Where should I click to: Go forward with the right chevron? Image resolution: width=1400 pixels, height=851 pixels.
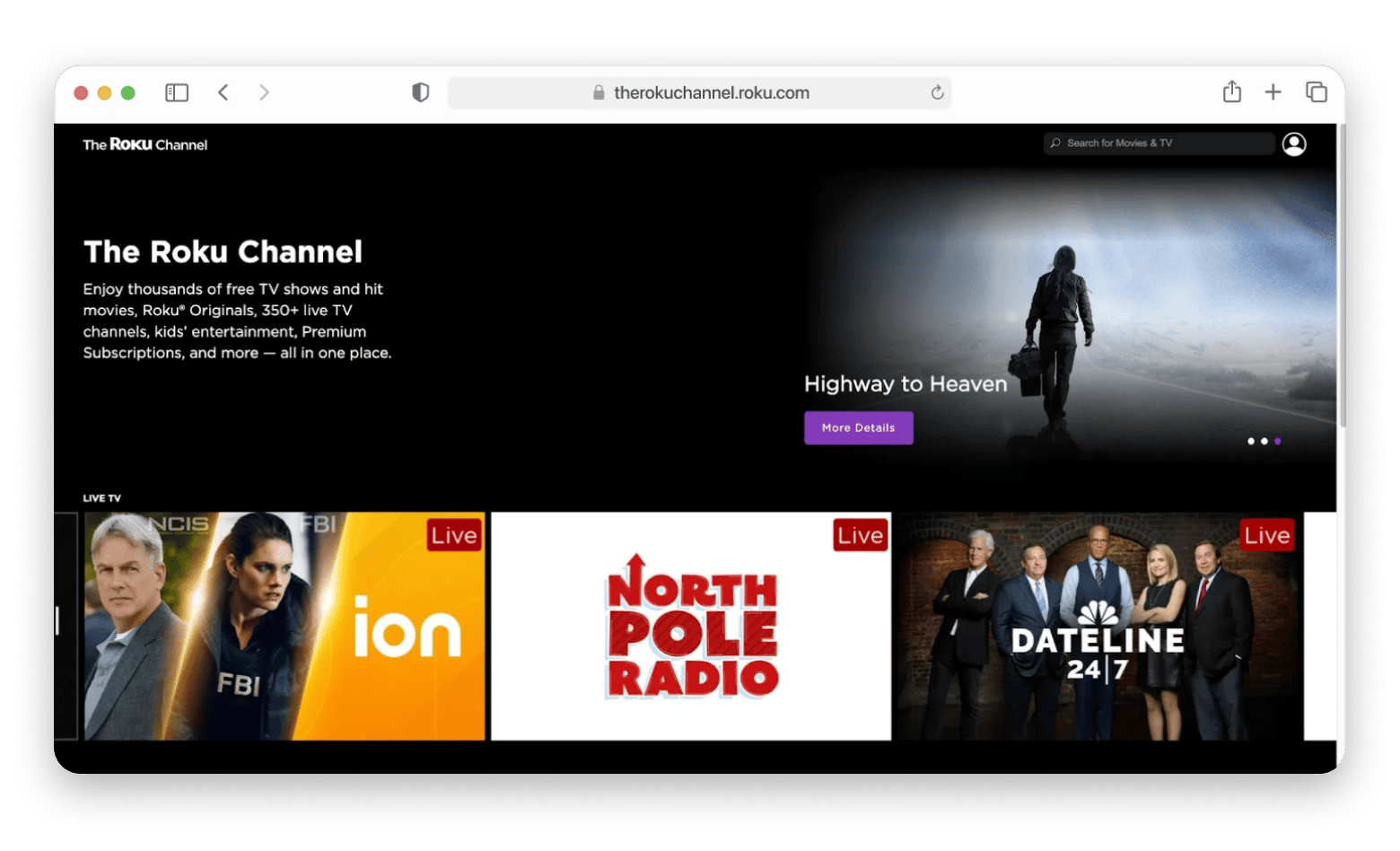point(264,92)
